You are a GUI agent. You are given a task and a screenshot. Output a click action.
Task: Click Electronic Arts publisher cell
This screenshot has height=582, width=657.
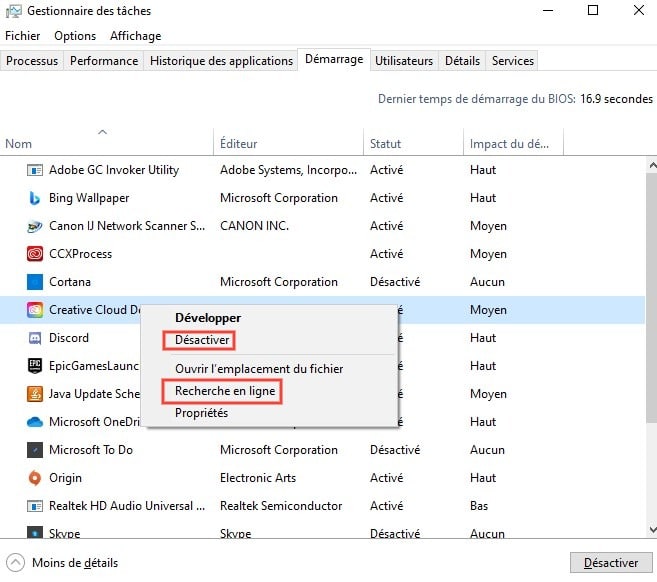point(258,478)
